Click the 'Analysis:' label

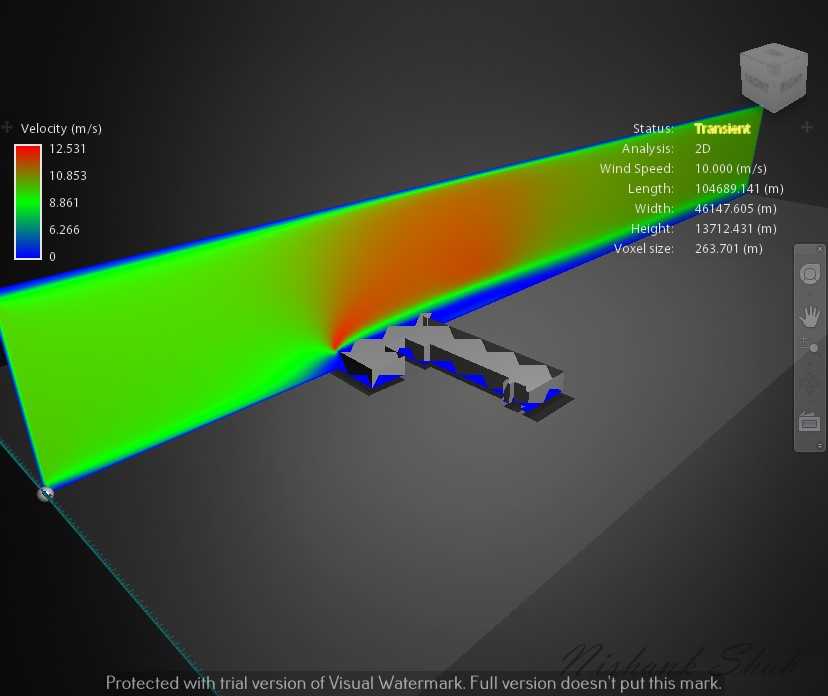[x=648, y=149]
